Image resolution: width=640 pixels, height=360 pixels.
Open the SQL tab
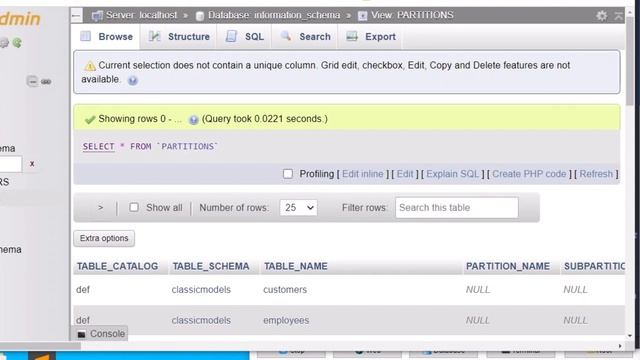pyautogui.click(x=245, y=37)
